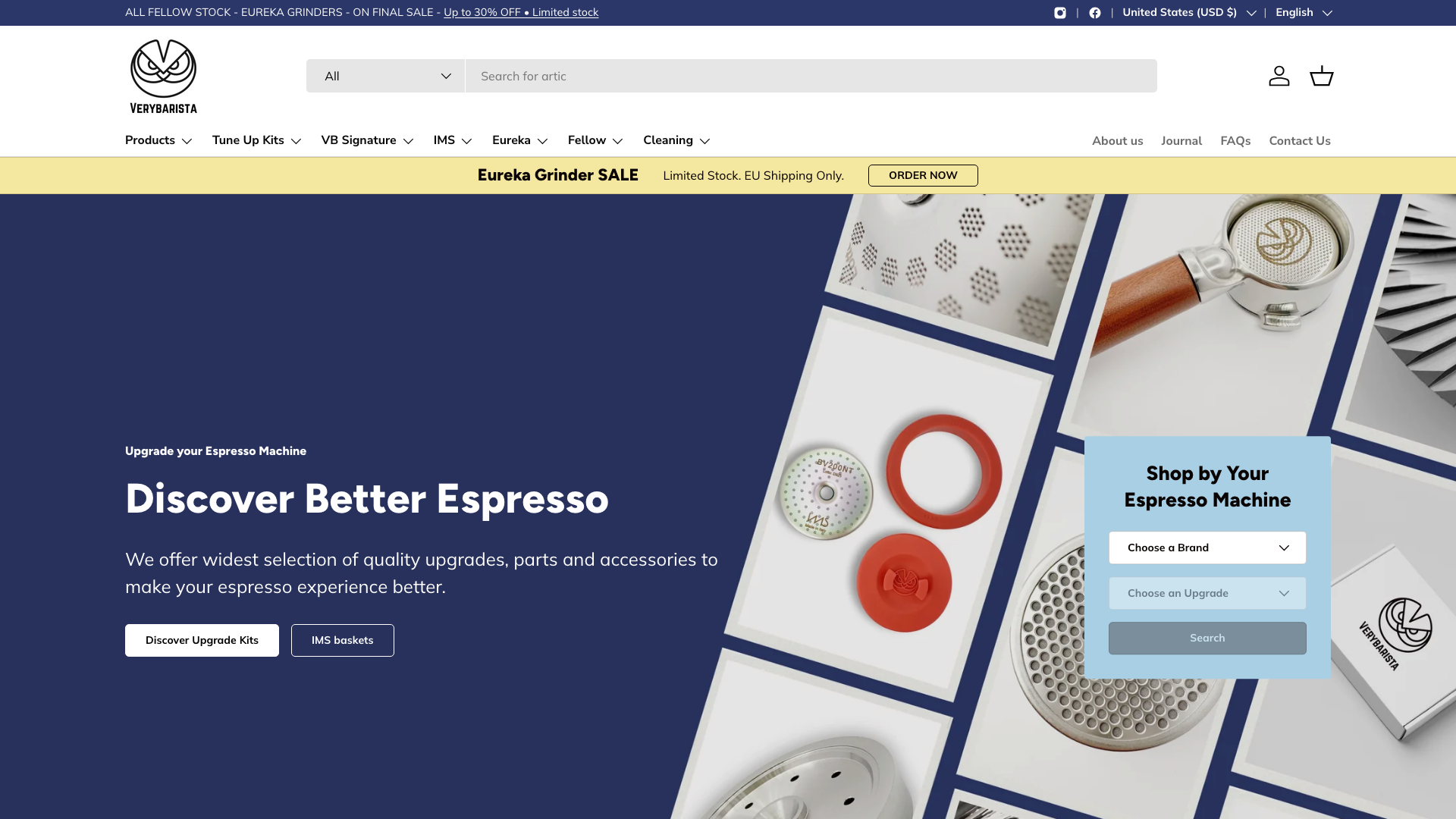This screenshot has height=819, width=1456.
Task: Go to About us page
Action: (x=1117, y=141)
